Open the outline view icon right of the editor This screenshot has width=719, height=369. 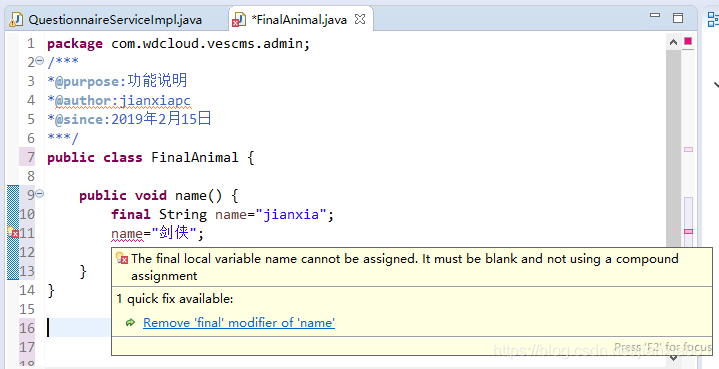pyautogui.click(x=713, y=19)
